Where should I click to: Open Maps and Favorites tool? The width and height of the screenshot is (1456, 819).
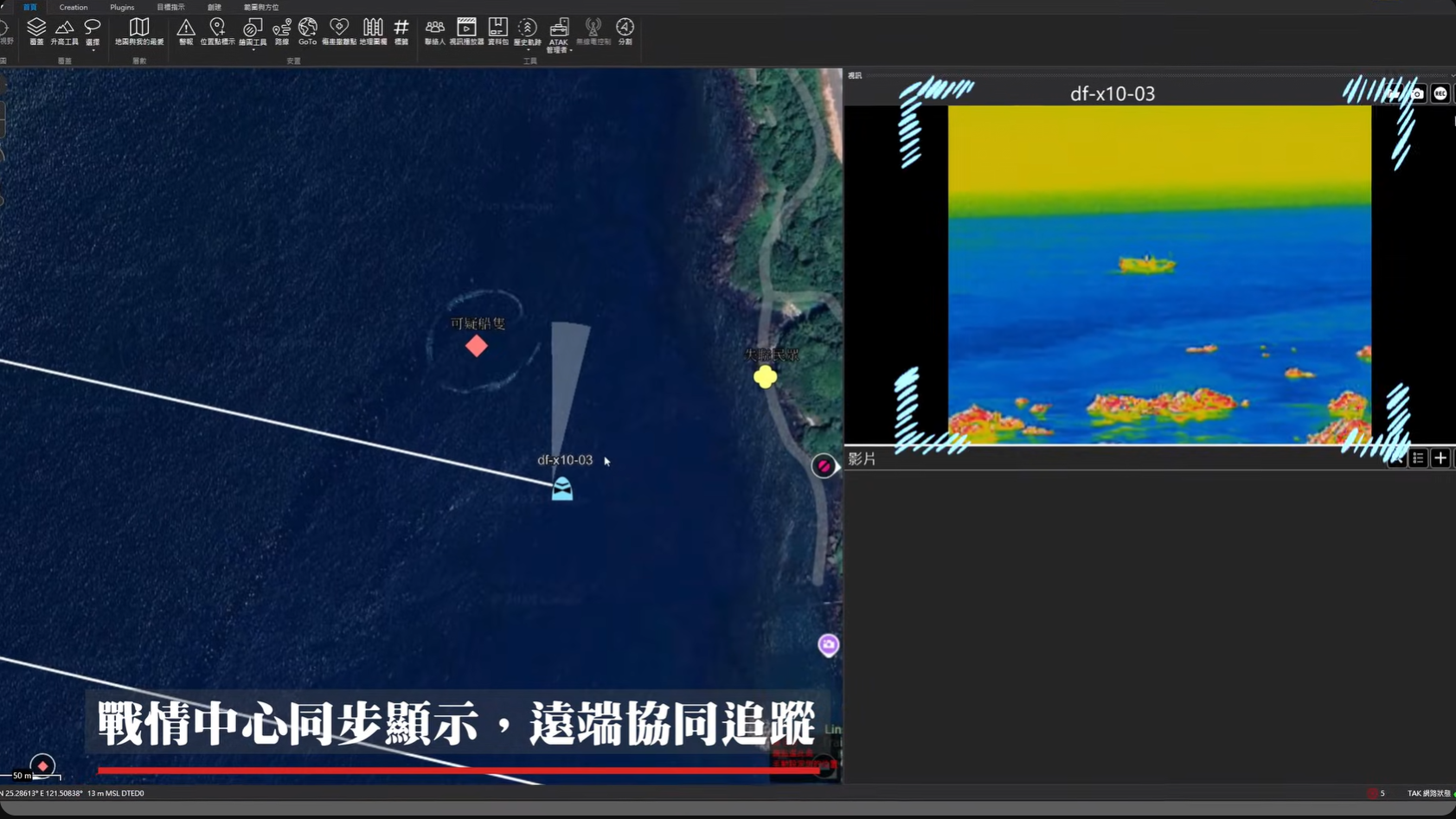pos(139,31)
